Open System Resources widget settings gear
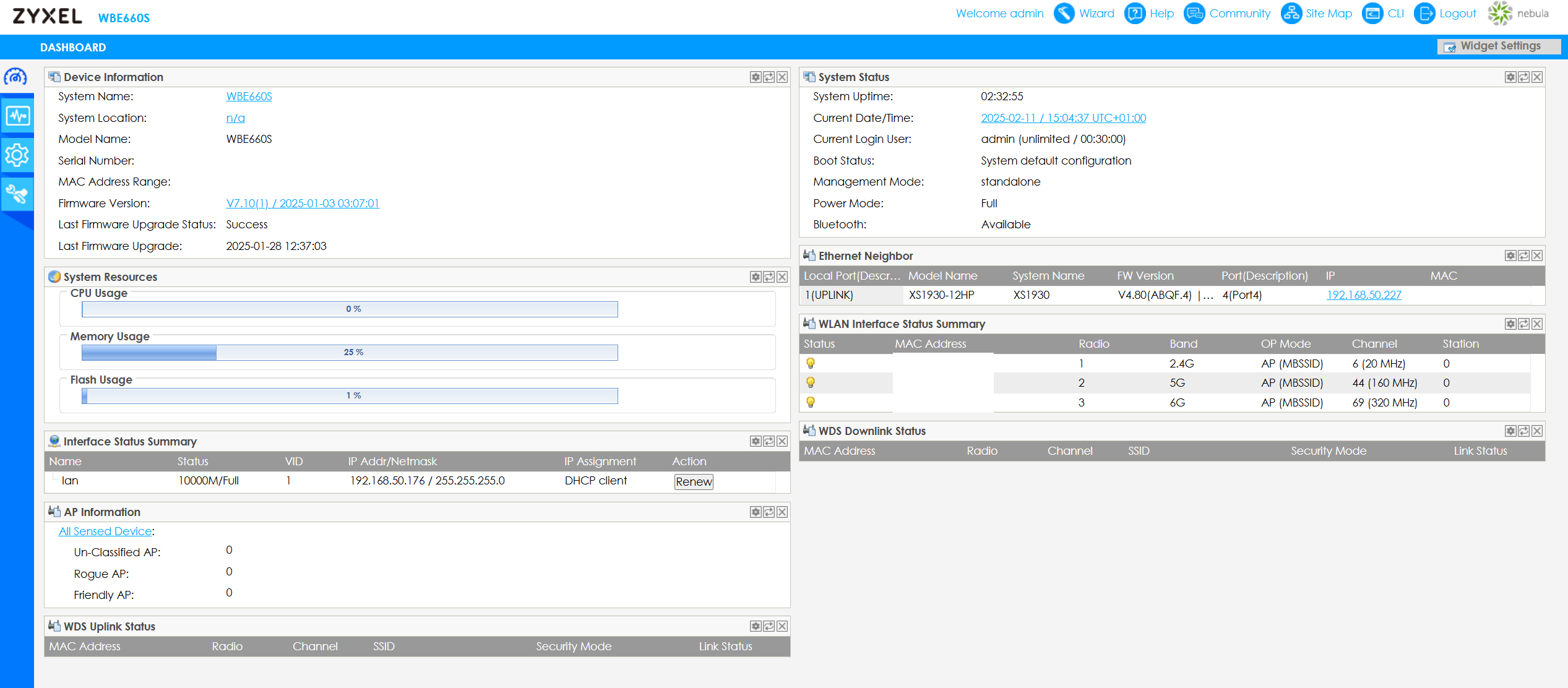 point(756,277)
